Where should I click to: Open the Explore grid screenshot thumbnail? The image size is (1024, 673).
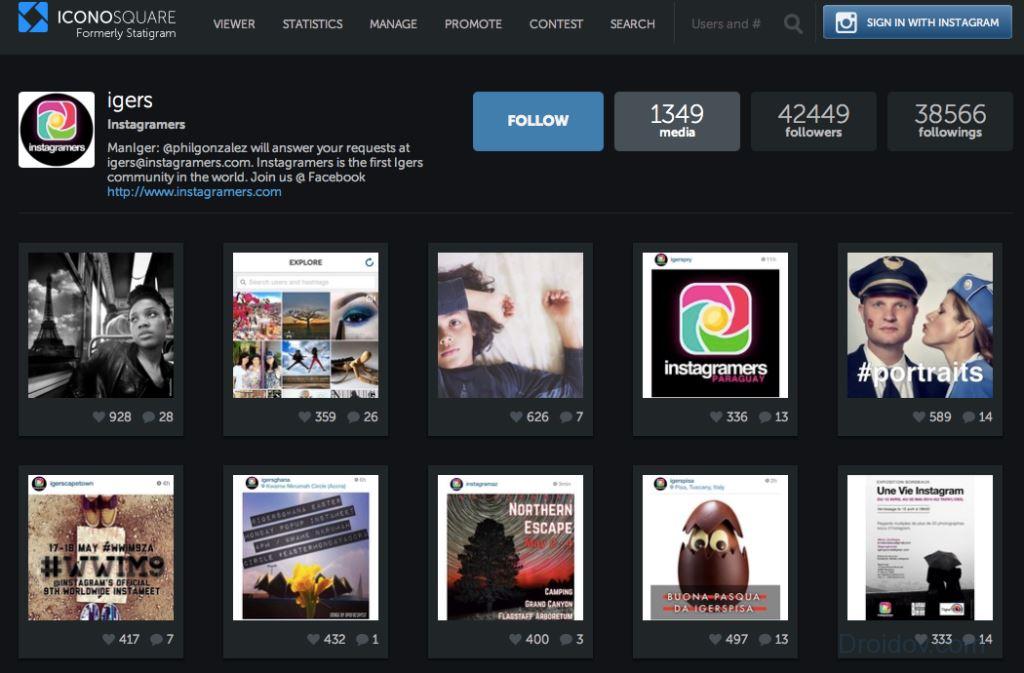306,325
